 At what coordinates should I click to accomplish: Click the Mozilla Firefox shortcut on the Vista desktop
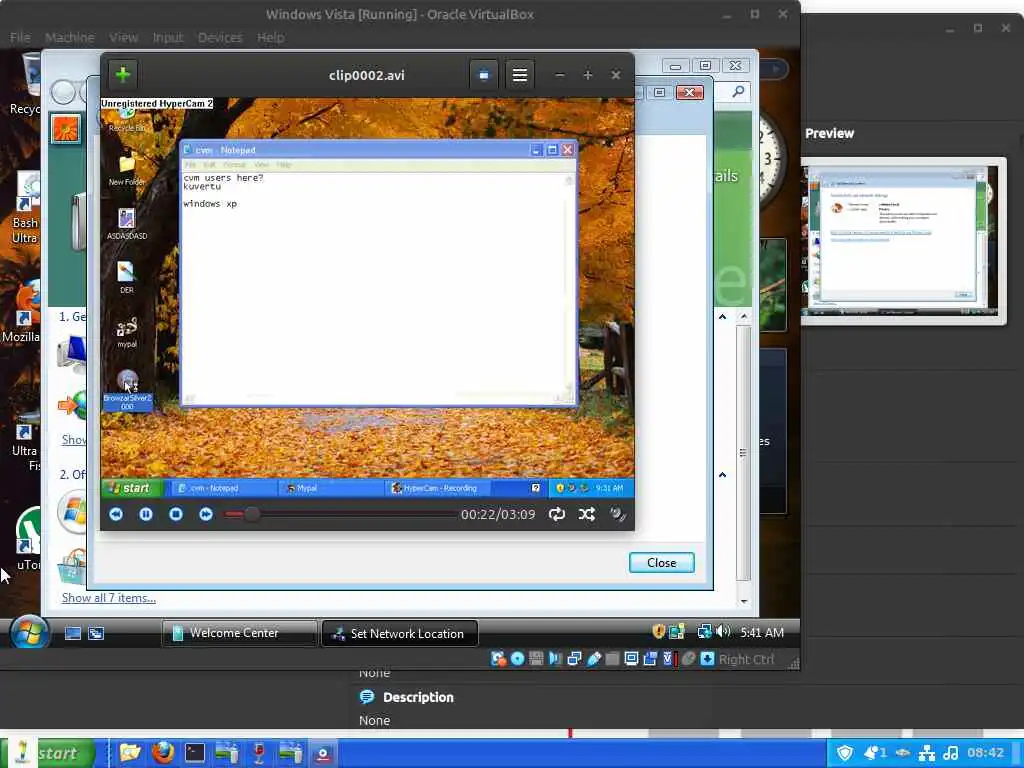click(x=23, y=312)
